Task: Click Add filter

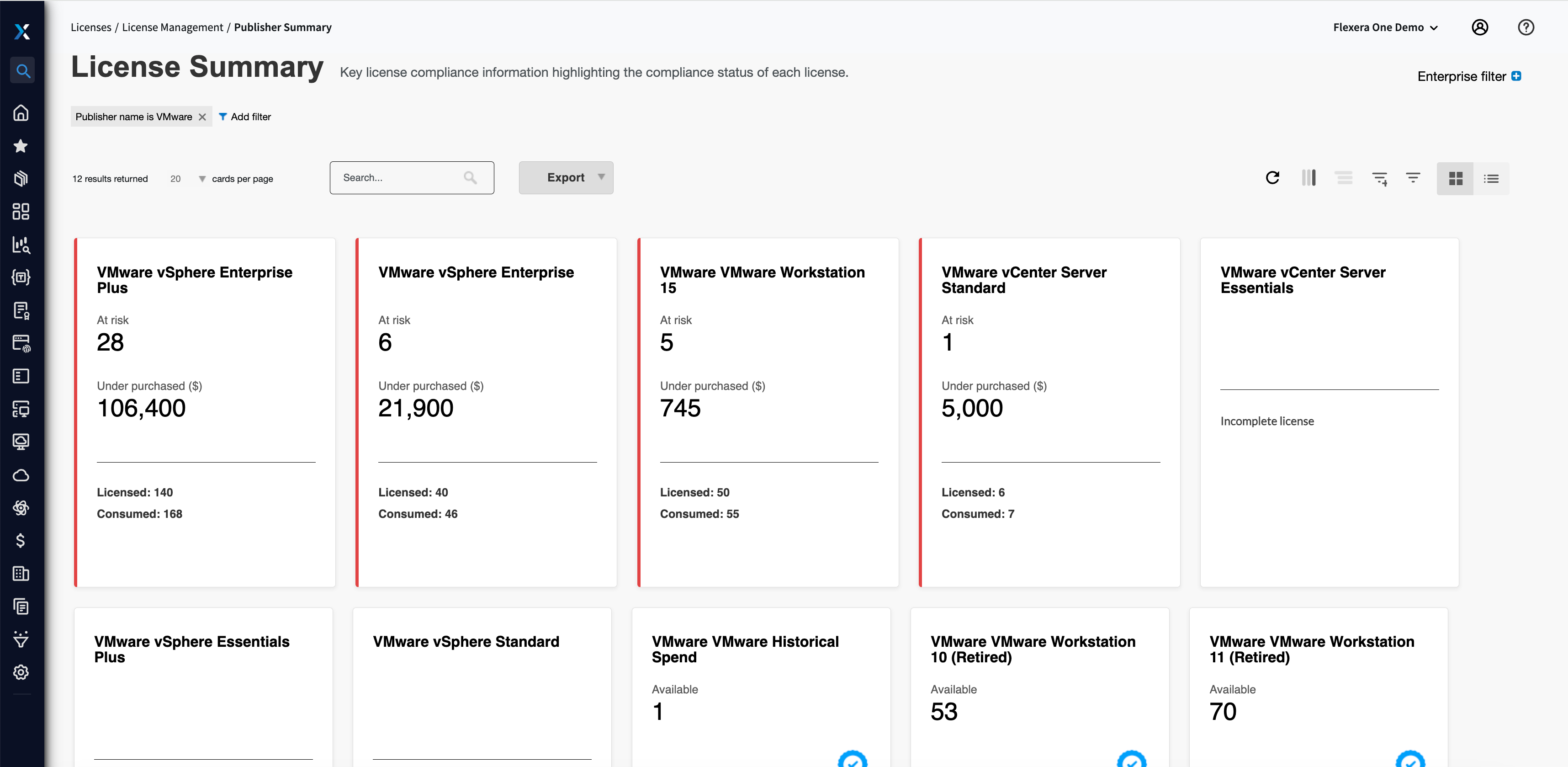Action: [x=245, y=117]
